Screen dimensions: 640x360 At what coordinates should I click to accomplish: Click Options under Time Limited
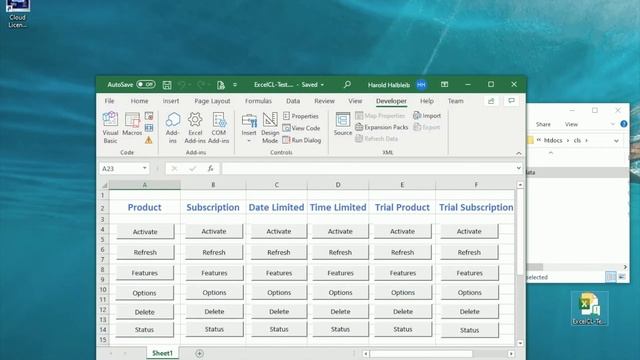340,292
